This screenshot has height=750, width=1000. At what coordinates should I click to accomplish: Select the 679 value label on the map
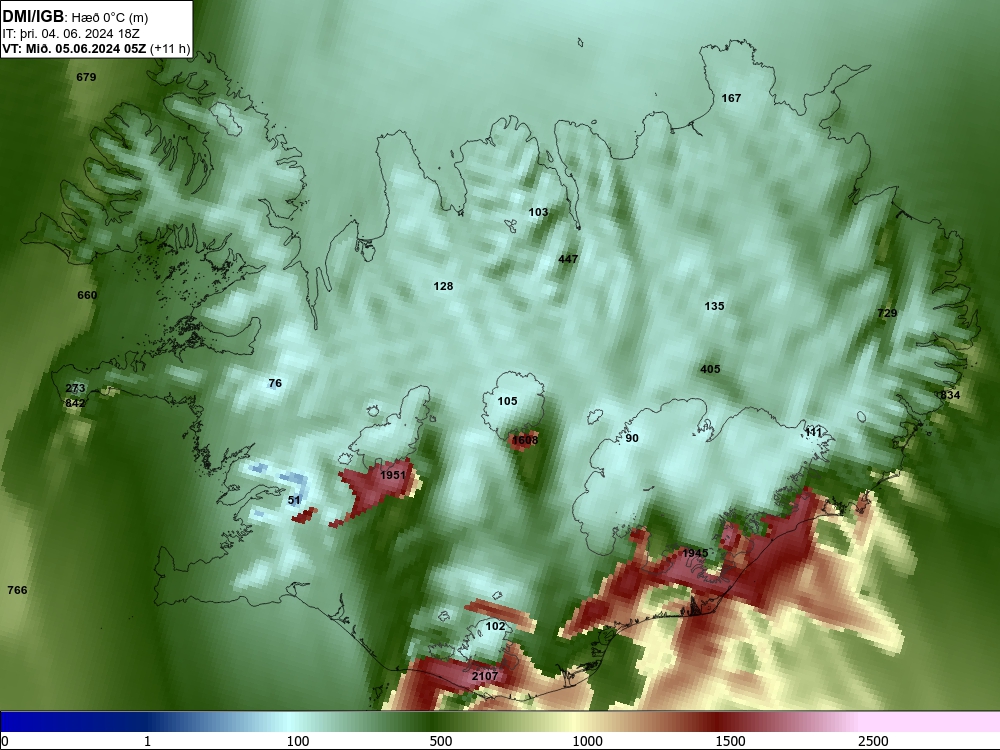86,77
